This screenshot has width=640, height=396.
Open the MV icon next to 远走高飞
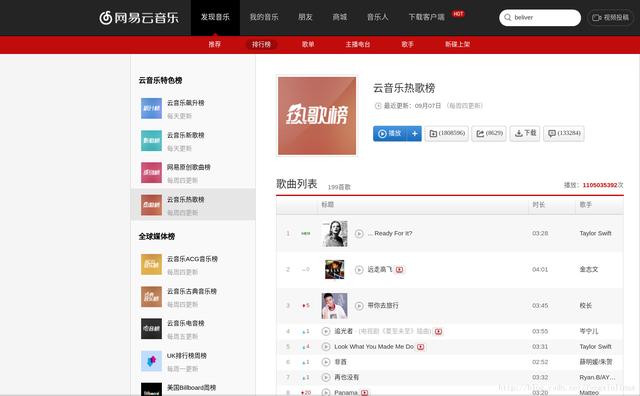[x=400, y=269]
